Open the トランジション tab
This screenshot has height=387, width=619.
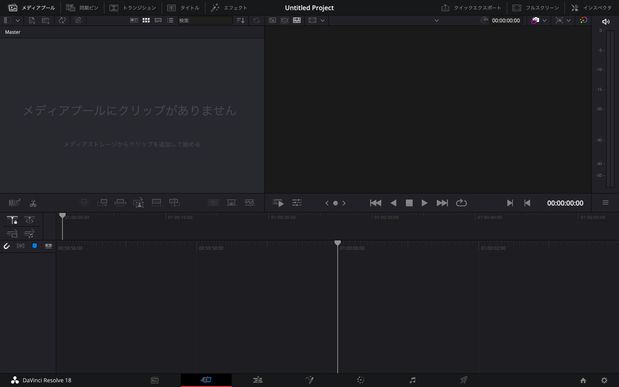133,8
